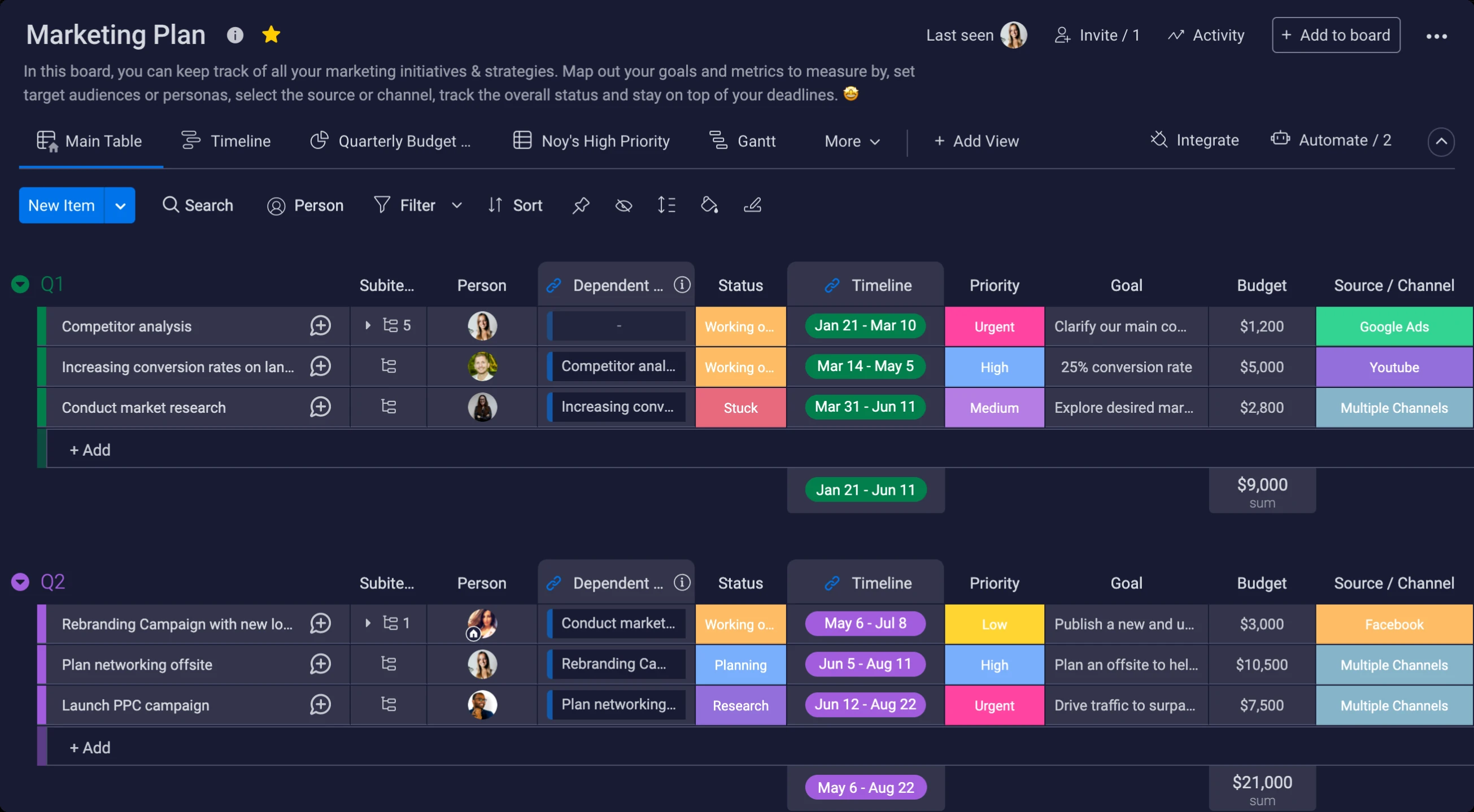Click info icon on Q1 Dependent column

pos(682,285)
